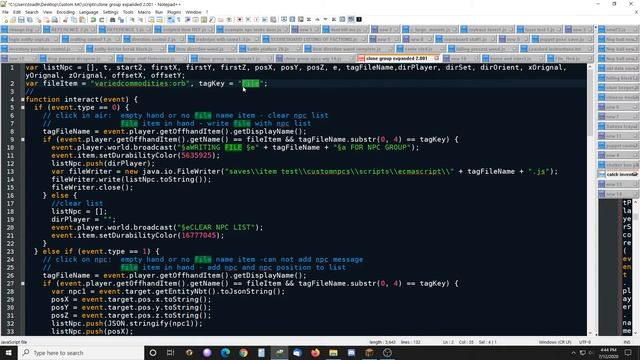Open the Search menu
Screen dimensions: 640x360
[x=31, y=12]
